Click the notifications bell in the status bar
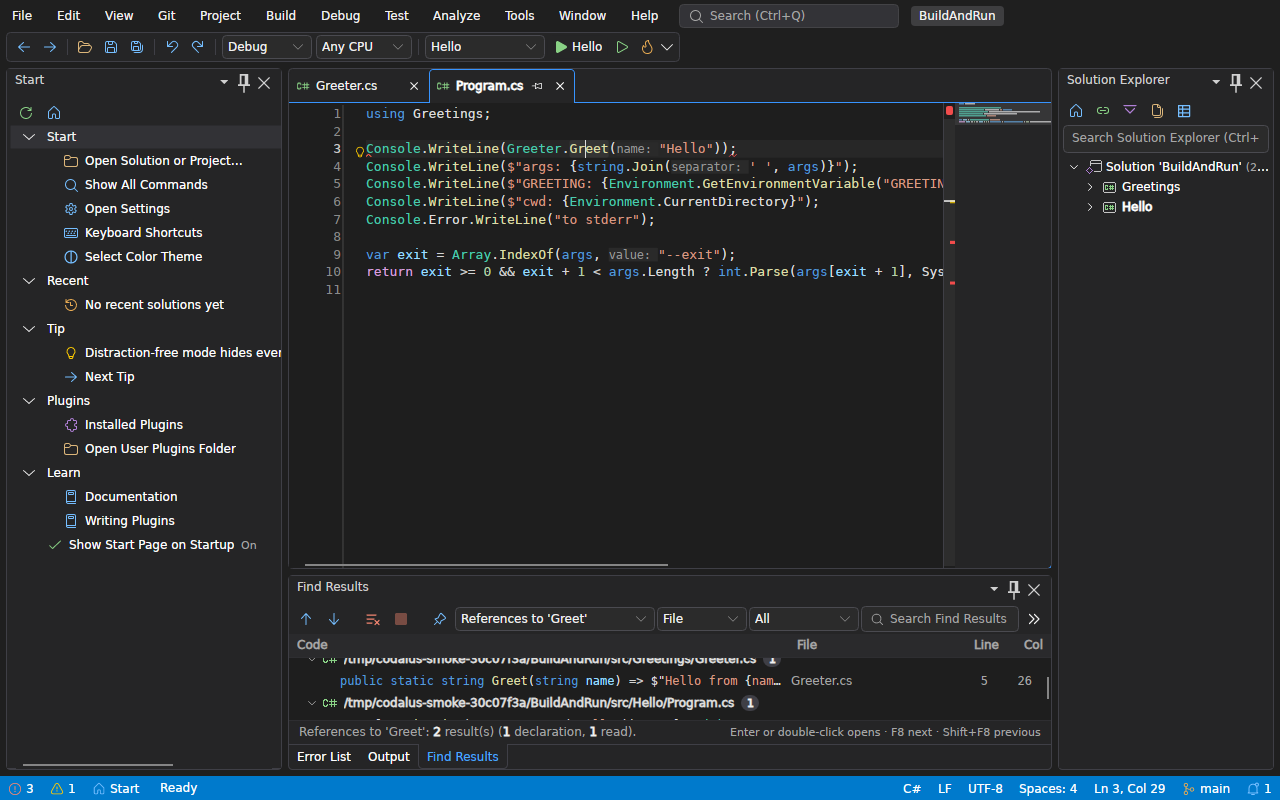This screenshot has width=1280, height=800. click(1259, 788)
